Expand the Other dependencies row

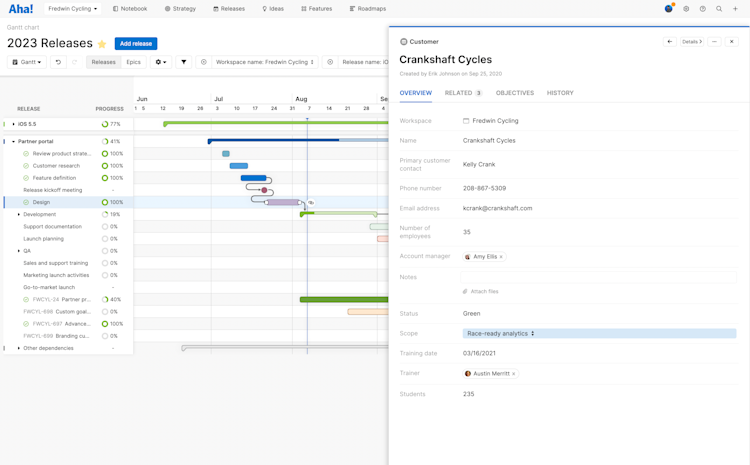click(19, 348)
